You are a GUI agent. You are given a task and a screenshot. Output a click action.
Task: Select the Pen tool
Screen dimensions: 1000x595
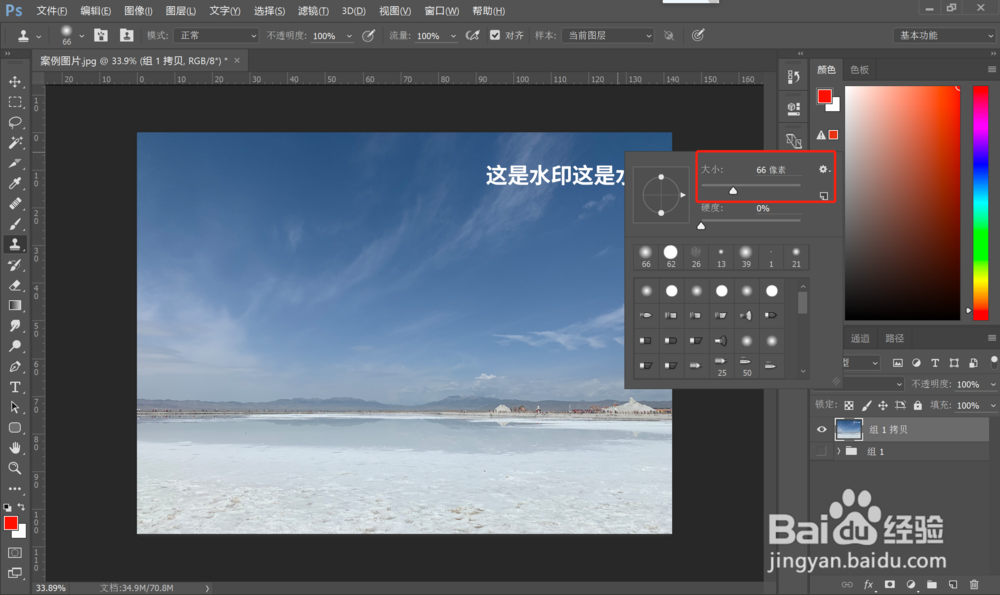tap(15, 367)
